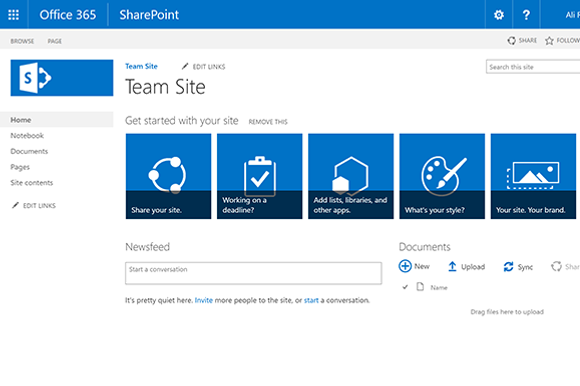
Task: Click the Documents web part heading
Action: 425,247
